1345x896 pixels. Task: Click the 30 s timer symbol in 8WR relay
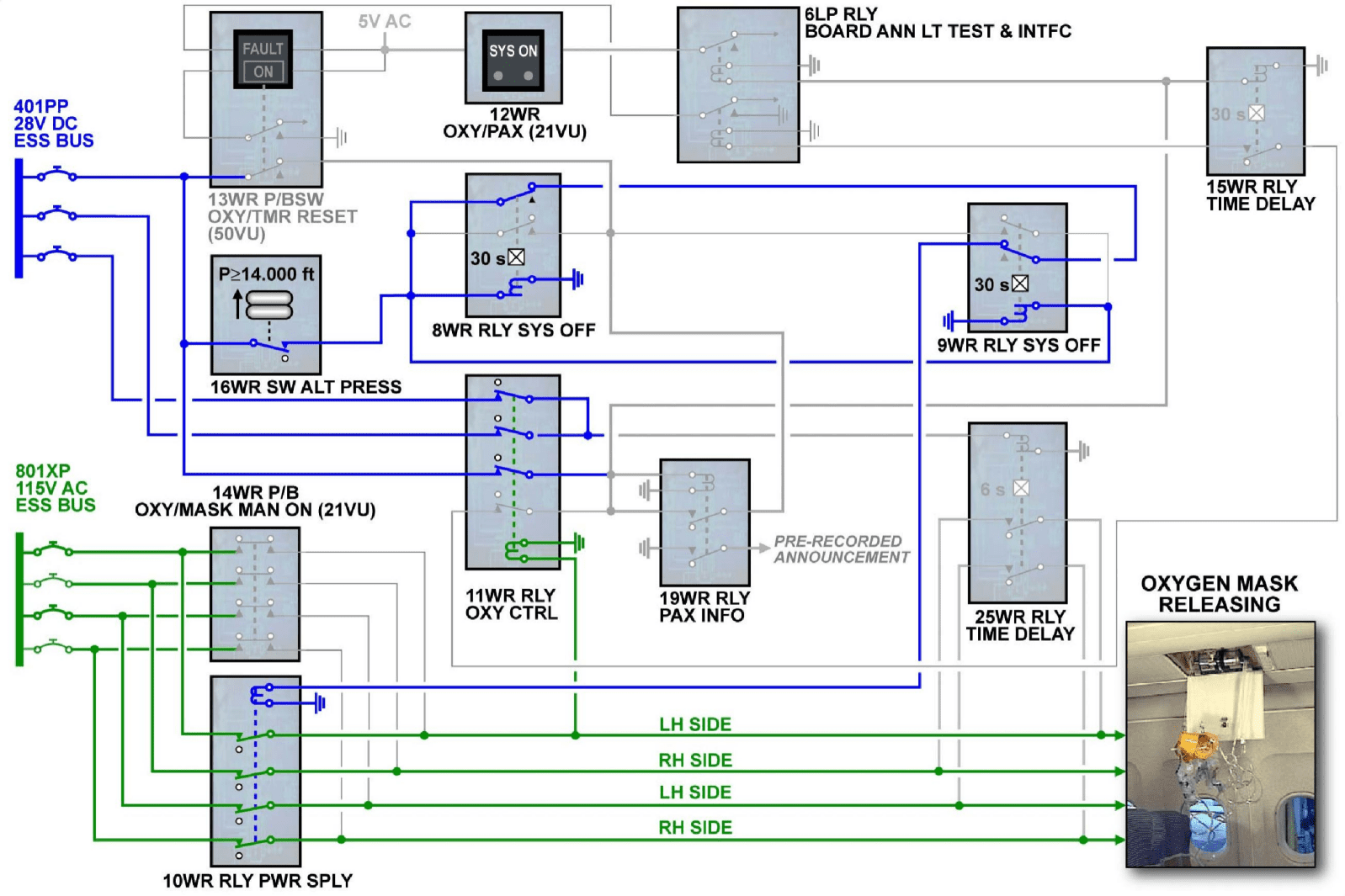(x=516, y=257)
